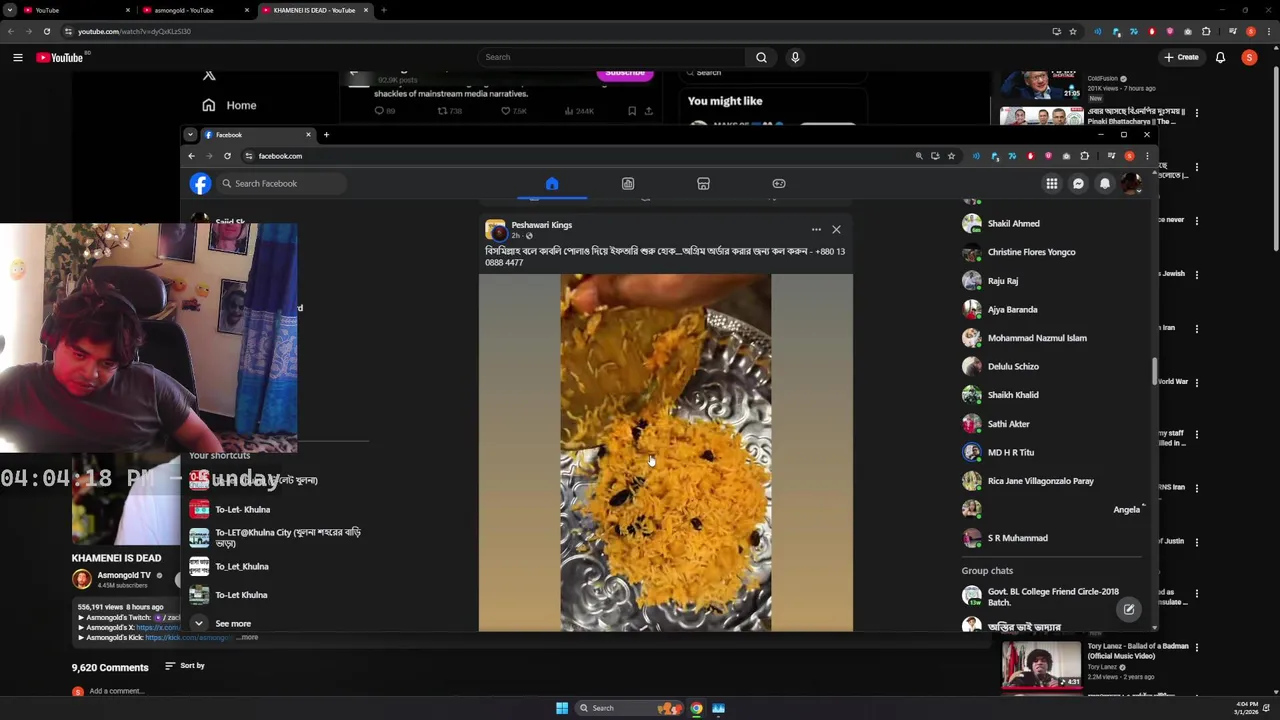This screenshot has width=1280, height=720.
Task: Open the Facebook video tab
Action: point(628,183)
